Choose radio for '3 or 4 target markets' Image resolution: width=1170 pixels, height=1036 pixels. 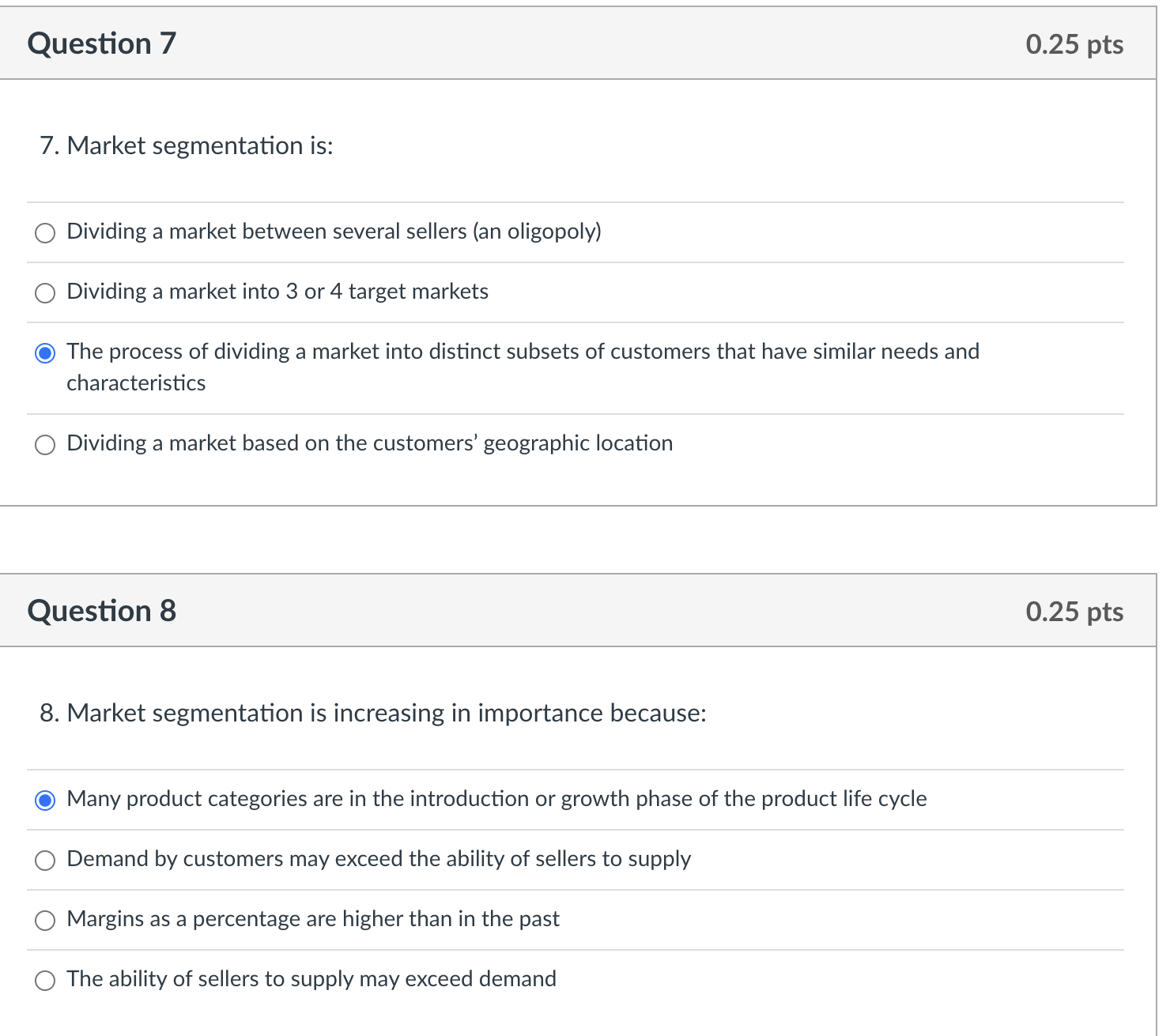tap(46, 293)
